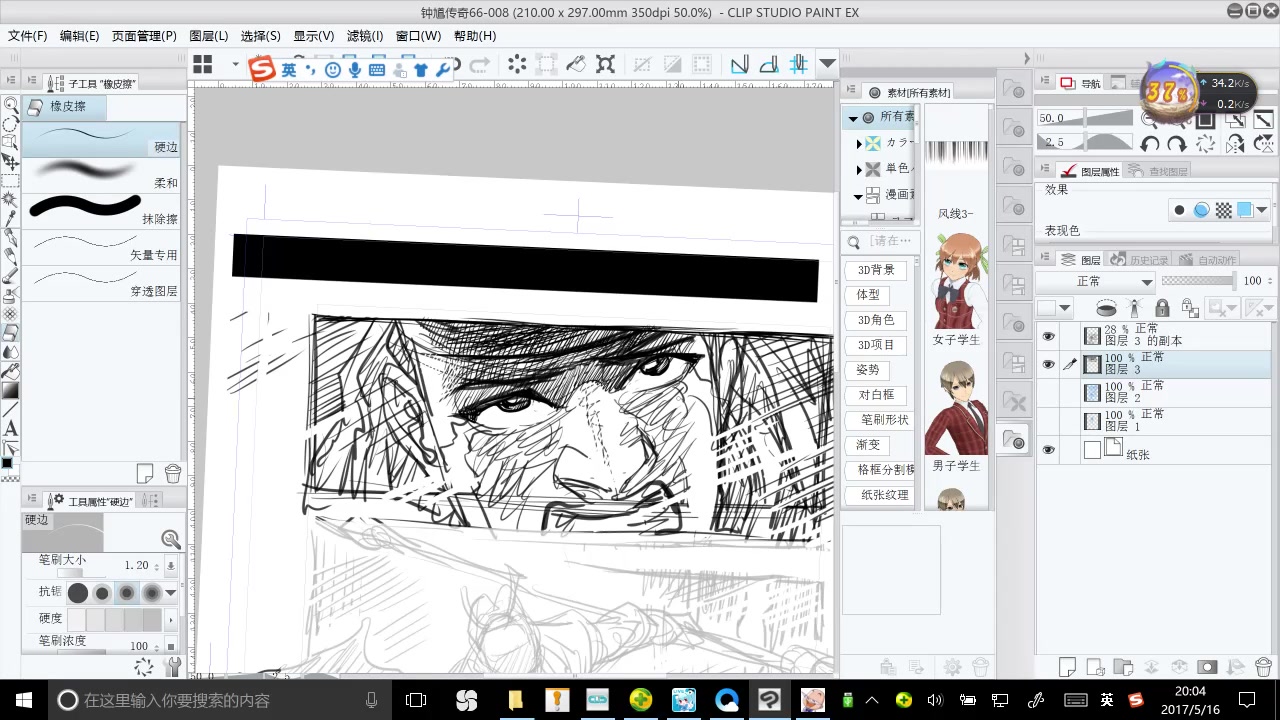
Task: Click the 渐变 tag button
Action: tap(868, 445)
